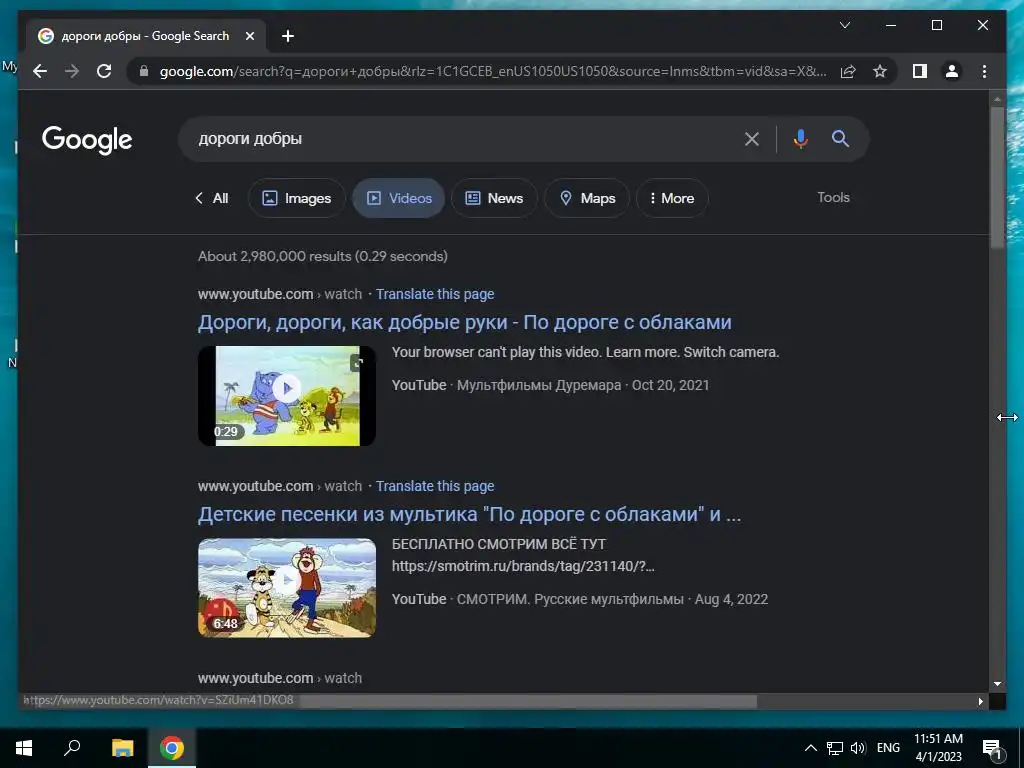Viewport: 1024px width, 768px height.
Task: Start voice search with the microphone icon
Action: click(801, 139)
